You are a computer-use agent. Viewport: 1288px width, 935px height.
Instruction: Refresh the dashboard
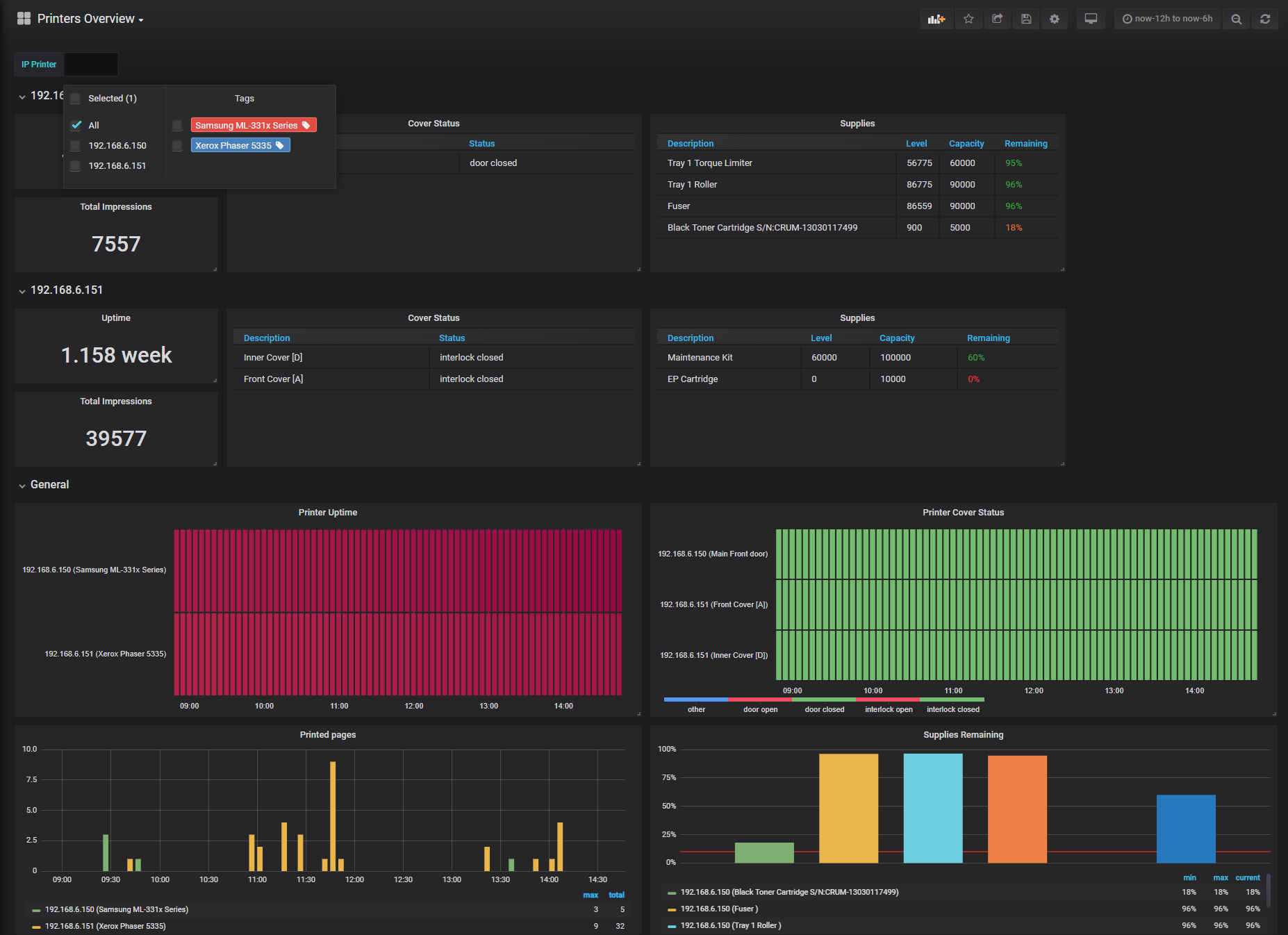1265,19
